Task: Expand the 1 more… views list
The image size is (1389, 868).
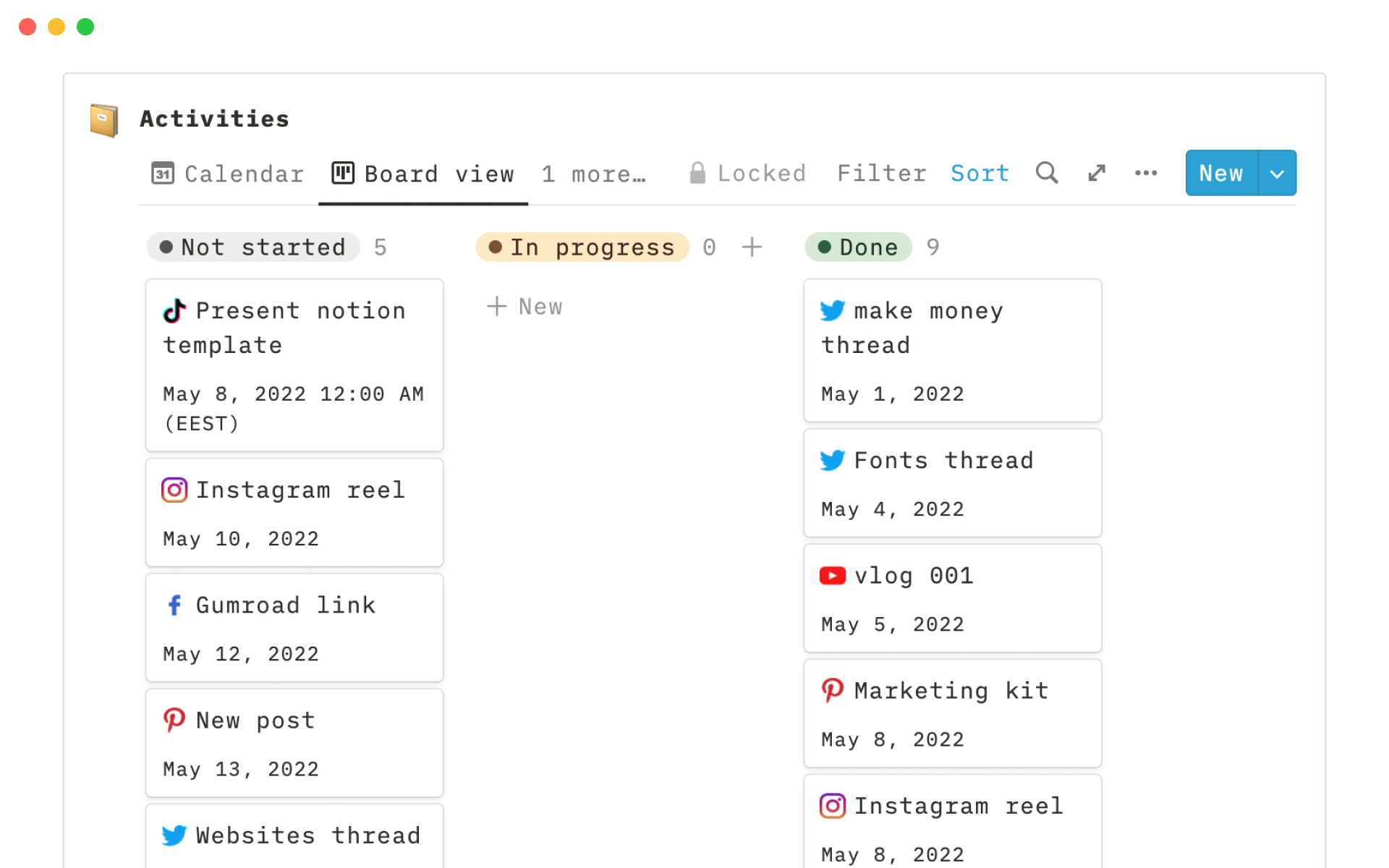Action: point(593,174)
